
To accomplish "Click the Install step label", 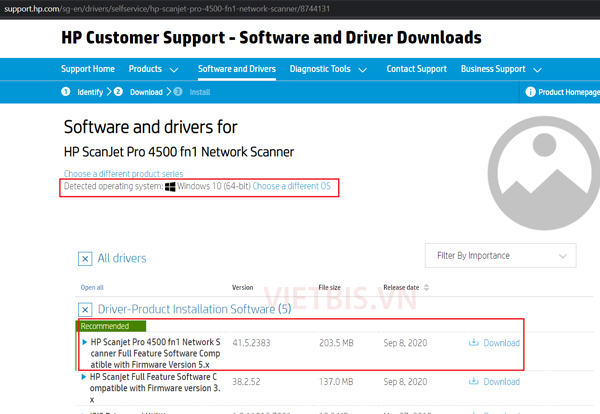I will pos(200,92).
